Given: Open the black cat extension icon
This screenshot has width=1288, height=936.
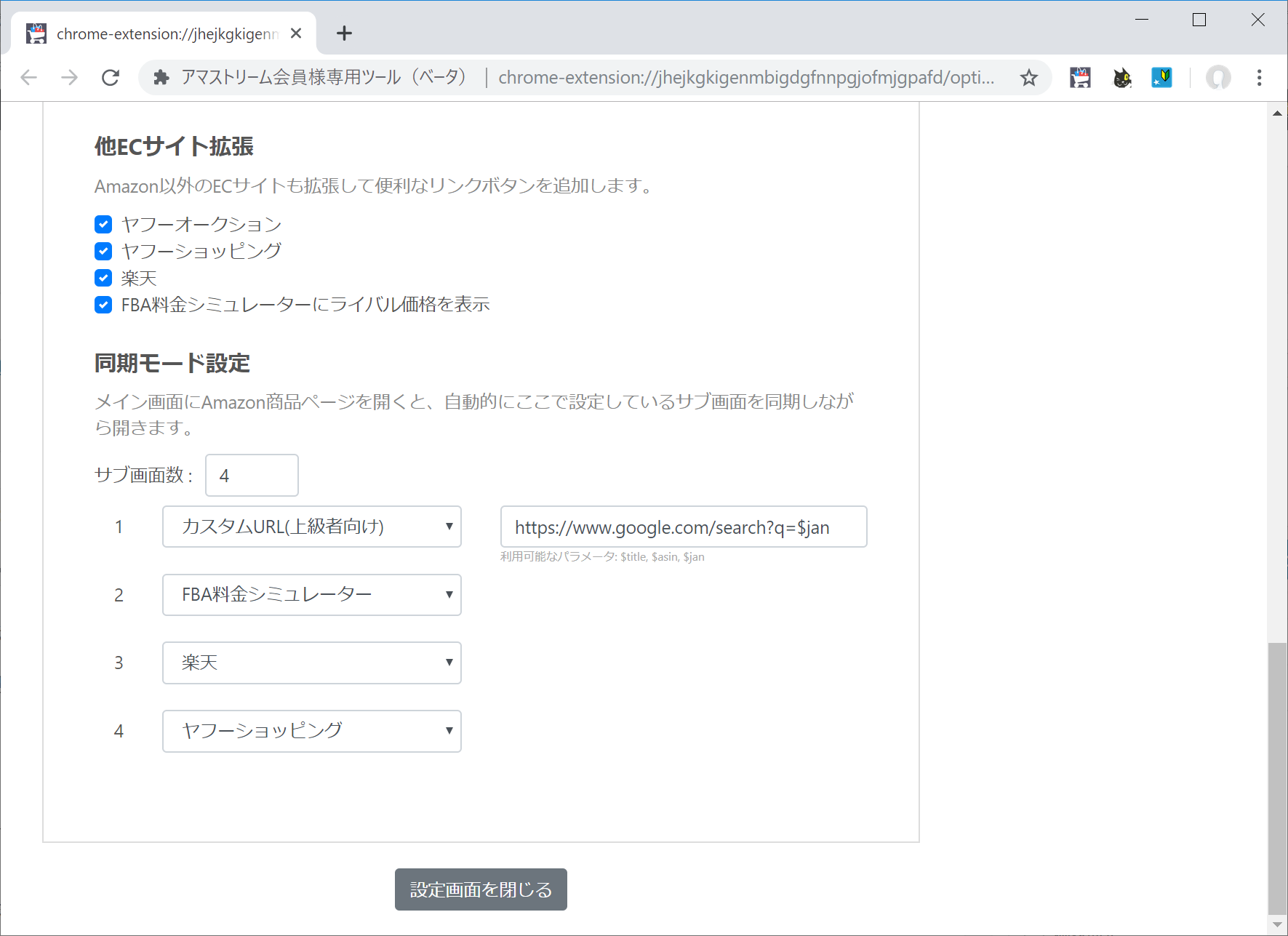Looking at the screenshot, I should point(1122,77).
